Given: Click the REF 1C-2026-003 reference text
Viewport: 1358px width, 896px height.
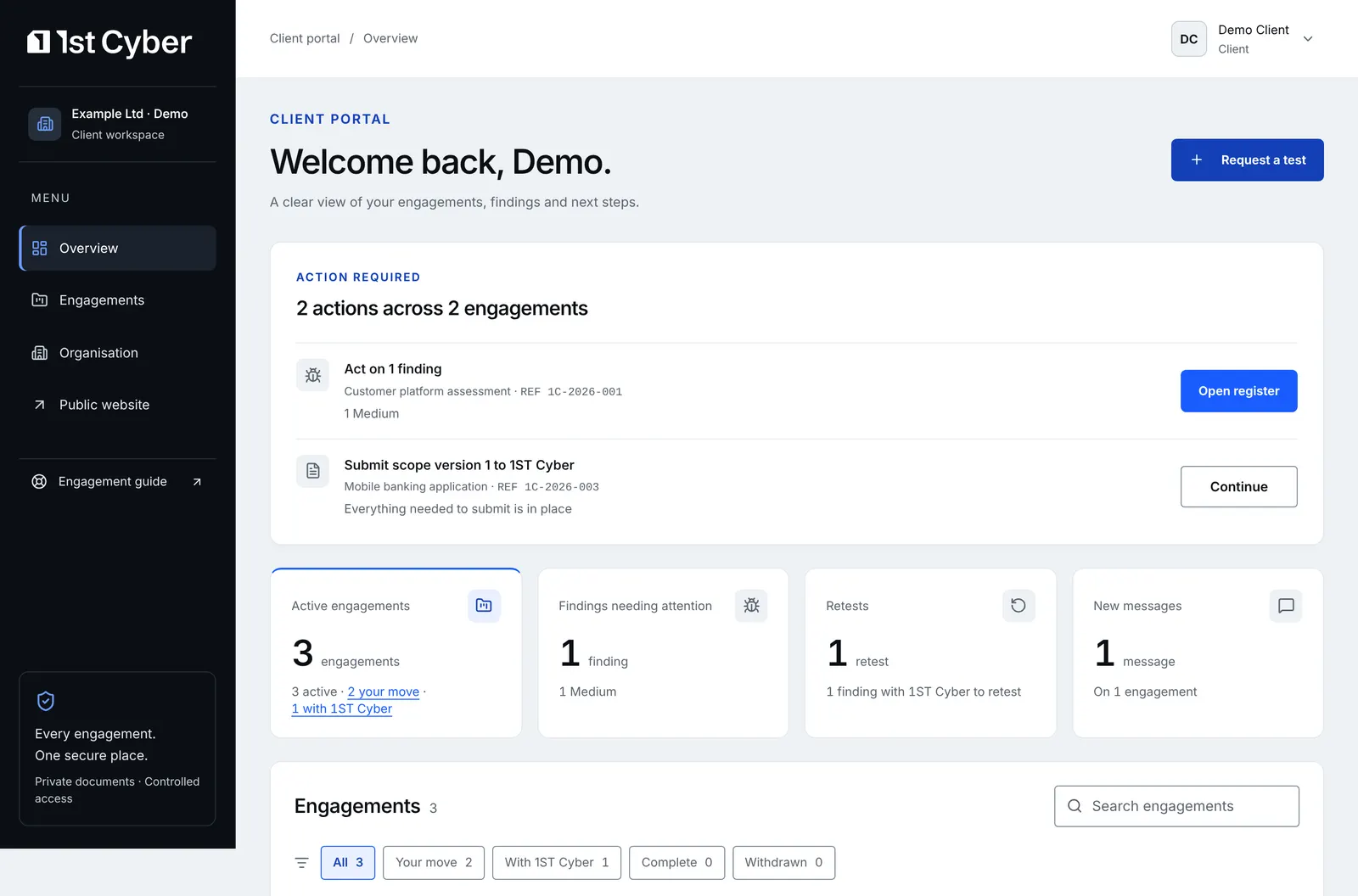Looking at the screenshot, I should pos(548,487).
